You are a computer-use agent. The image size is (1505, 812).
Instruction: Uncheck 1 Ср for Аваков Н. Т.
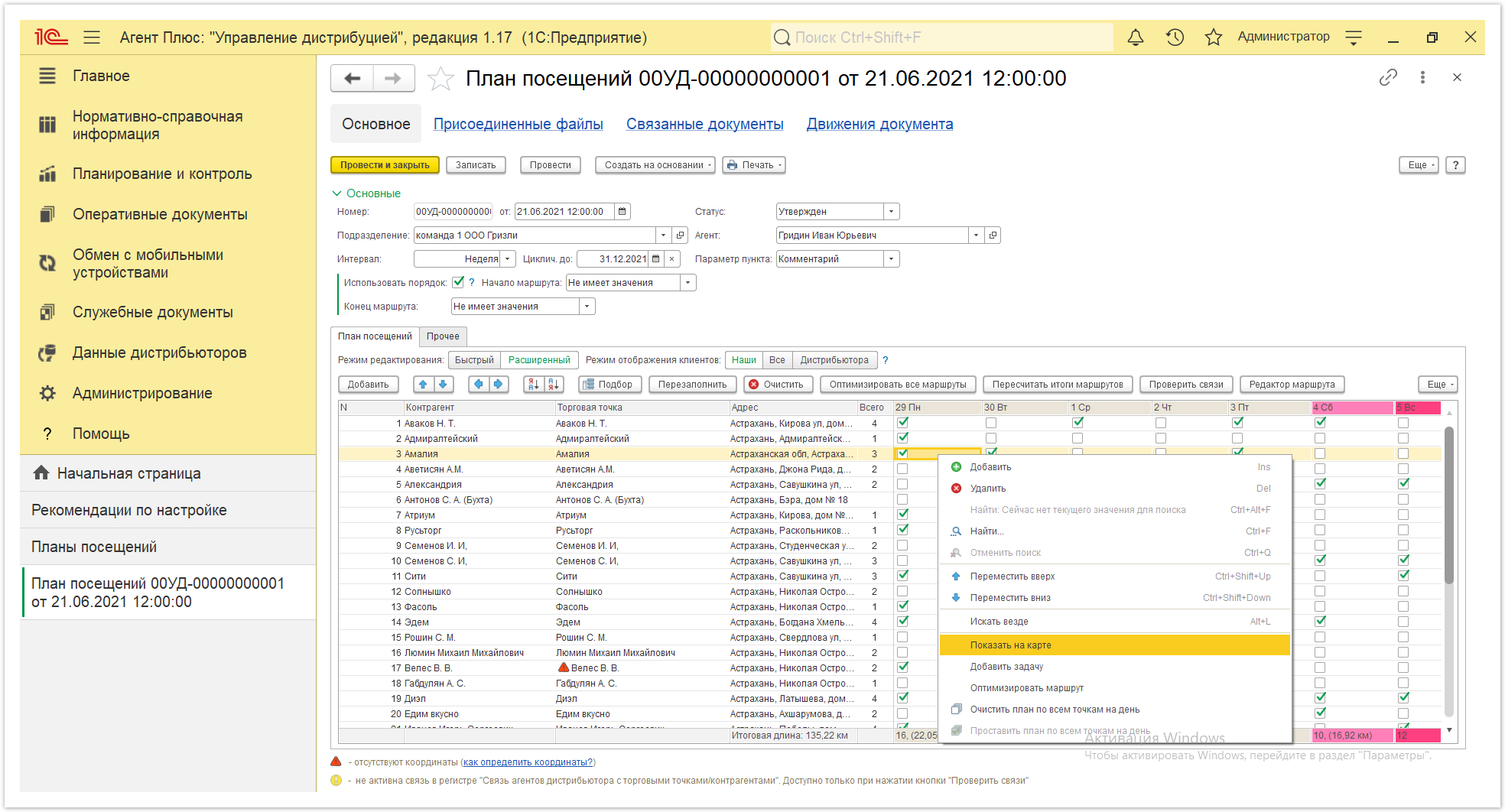click(x=1078, y=423)
